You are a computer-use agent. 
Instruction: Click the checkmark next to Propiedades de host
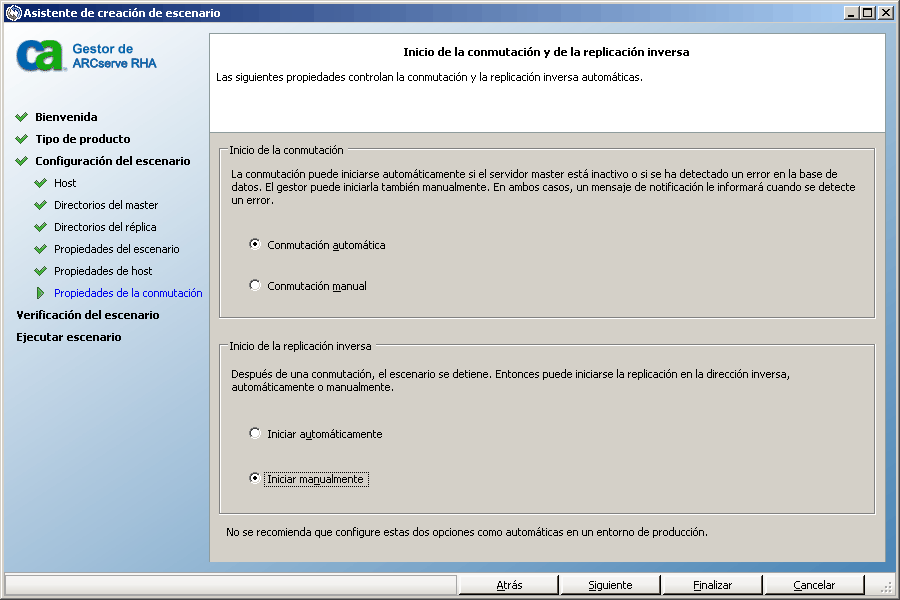coord(40,271)
